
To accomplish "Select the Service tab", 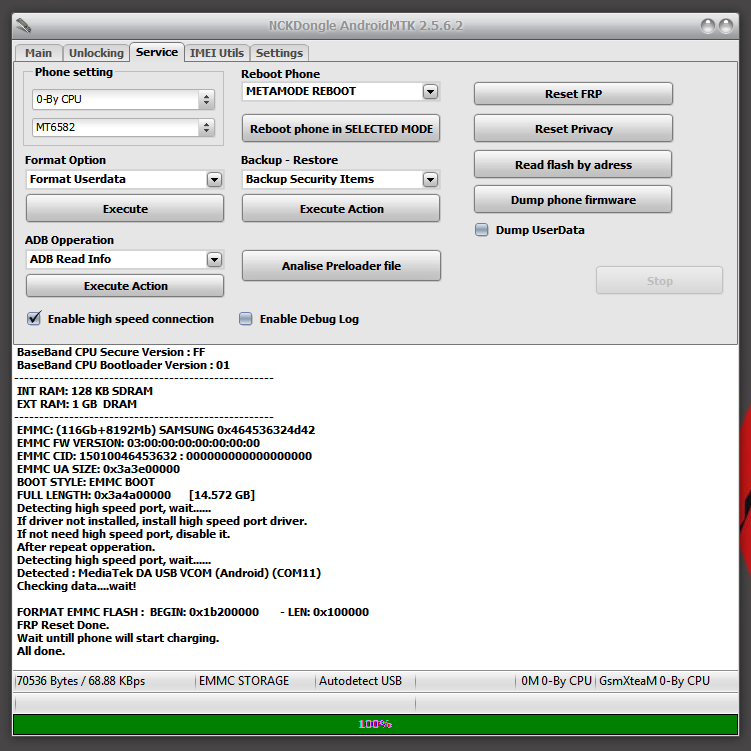I will click(157, 52).
